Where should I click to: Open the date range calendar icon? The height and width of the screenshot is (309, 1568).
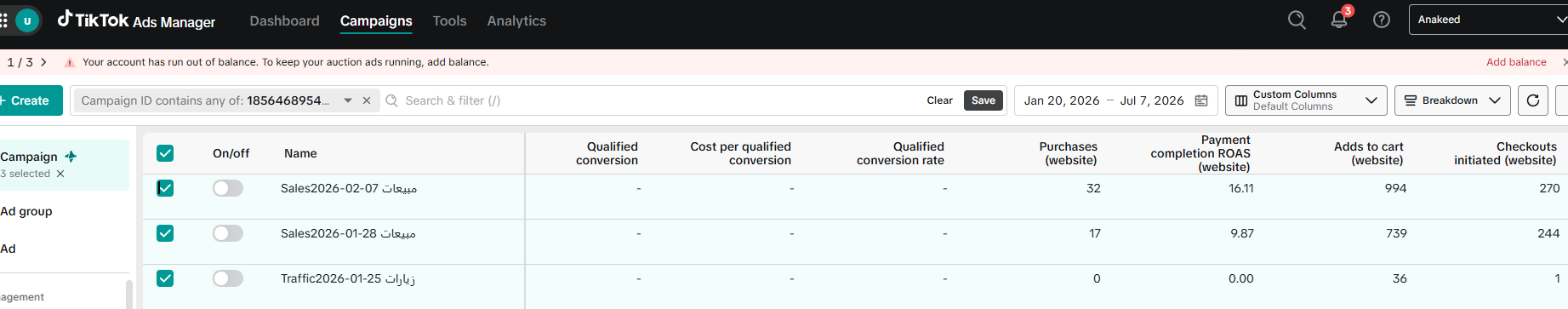click(x=1201, y=100)
